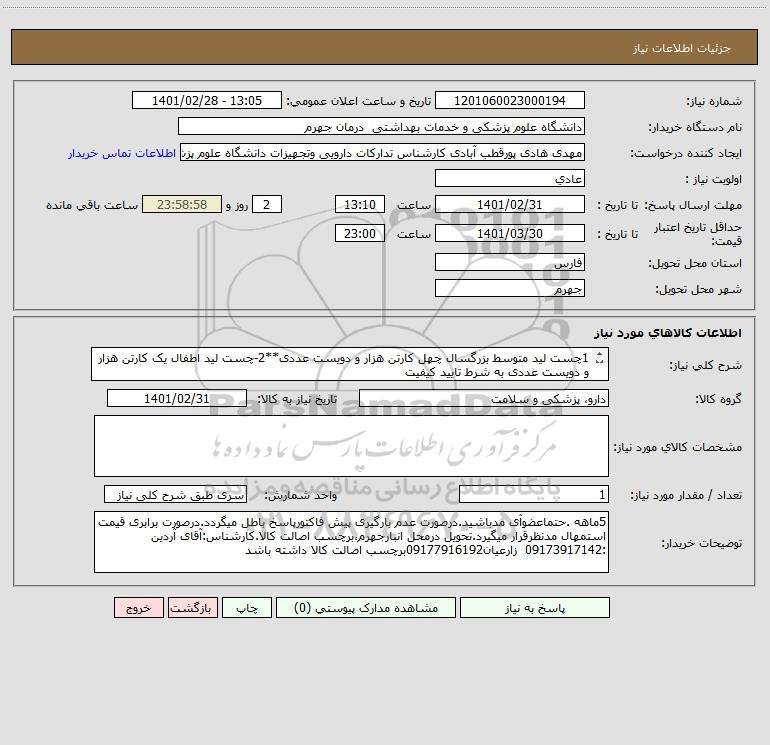Click the 'مهلت ارسال پاسخ: تا تاریخ :' label
Image resolution: width=770 pixels, height=745 pixels.
coord(669,205)
